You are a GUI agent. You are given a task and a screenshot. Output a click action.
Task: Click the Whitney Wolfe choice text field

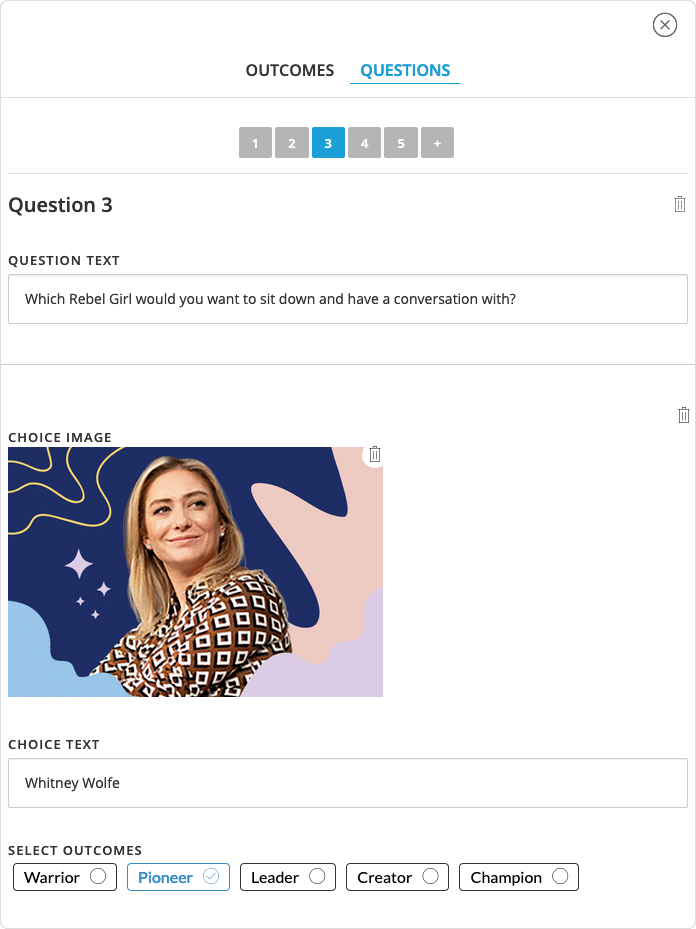click(x=347, y=783)
